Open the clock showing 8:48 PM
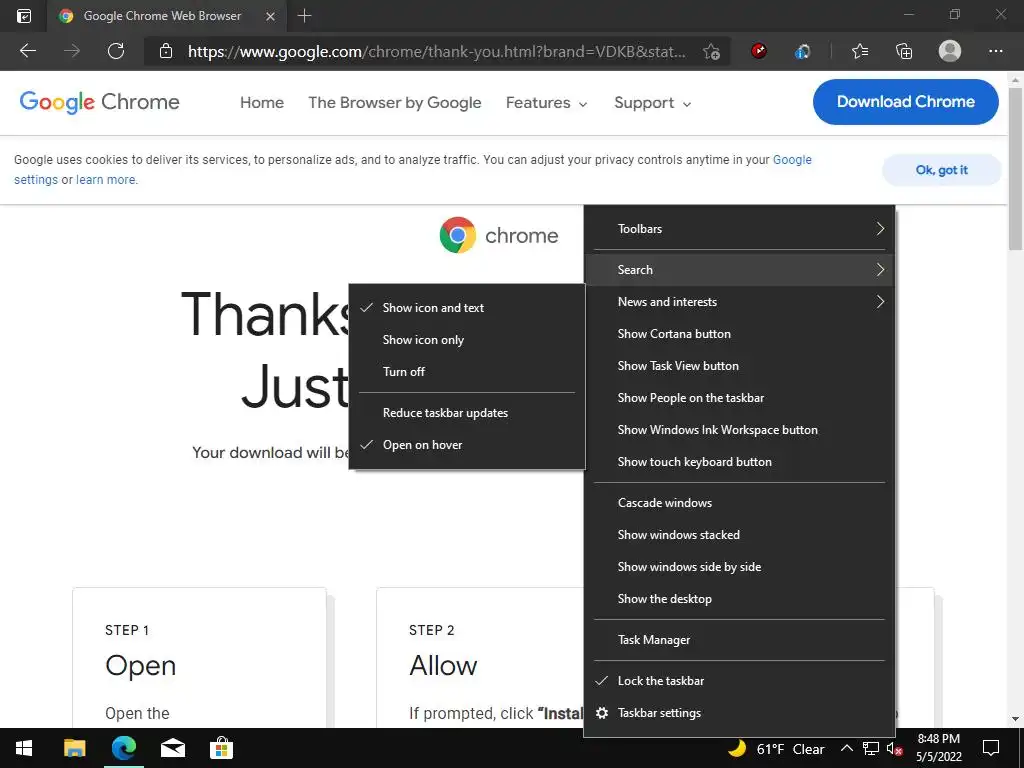This screenshot has height=768, width=1024. pos(938,748)
